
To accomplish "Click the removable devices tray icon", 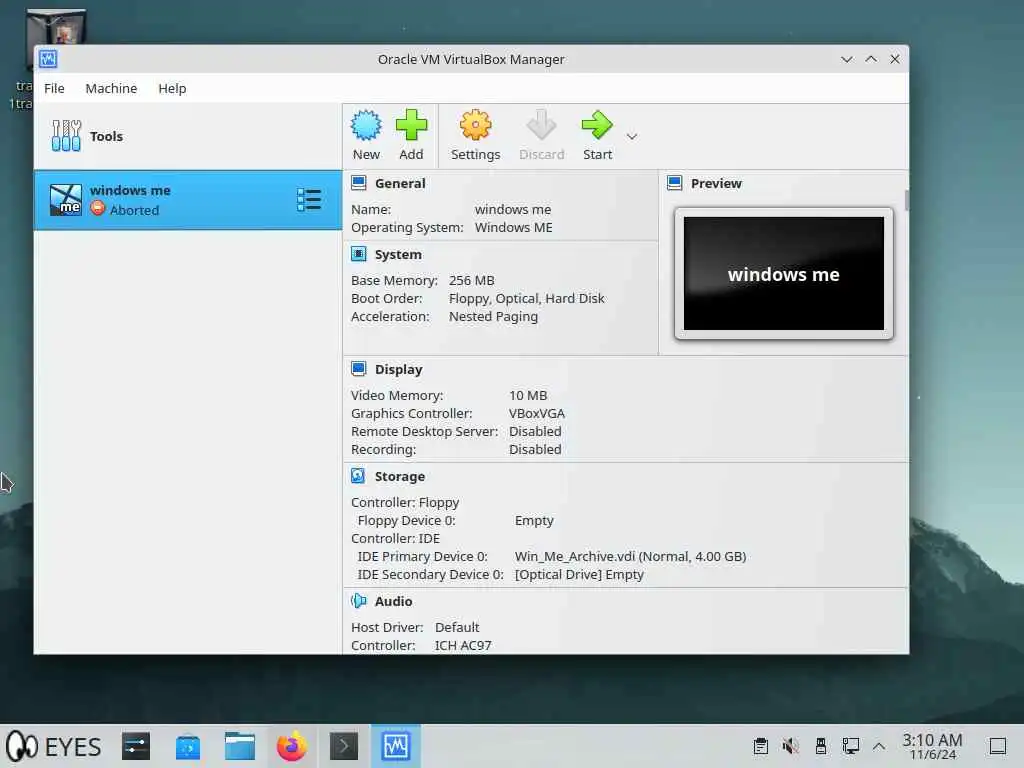I will click(820, 746).
